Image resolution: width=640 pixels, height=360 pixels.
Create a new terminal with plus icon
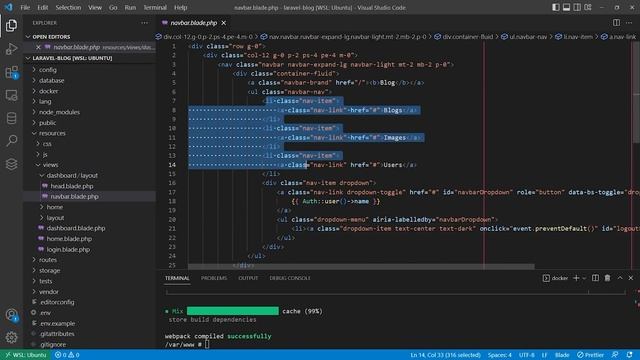point(576,278)
